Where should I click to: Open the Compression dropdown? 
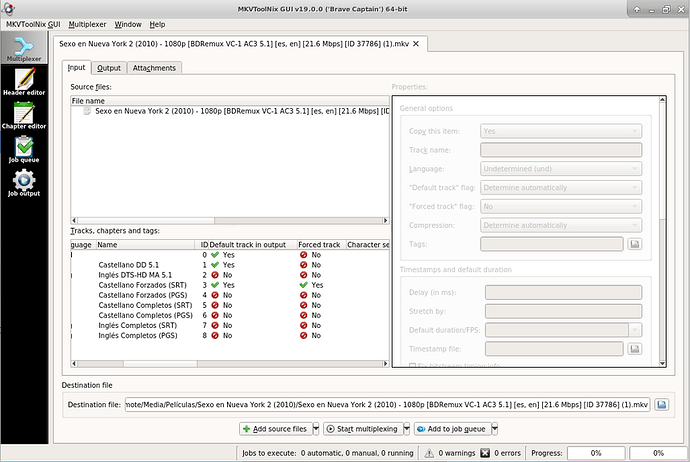(x=561, y=225)
